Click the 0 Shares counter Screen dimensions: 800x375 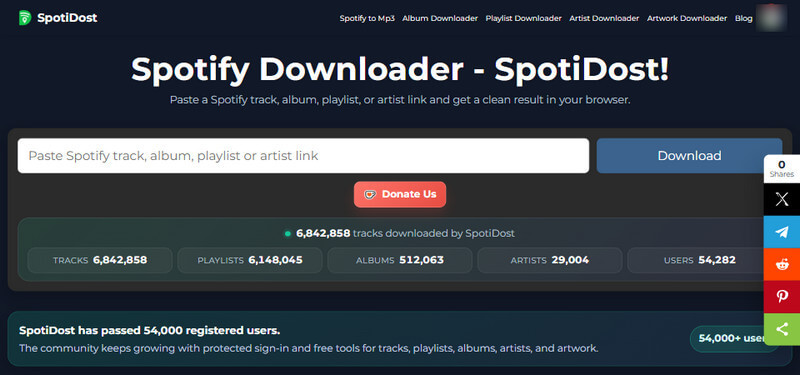(x=782, y=169)
